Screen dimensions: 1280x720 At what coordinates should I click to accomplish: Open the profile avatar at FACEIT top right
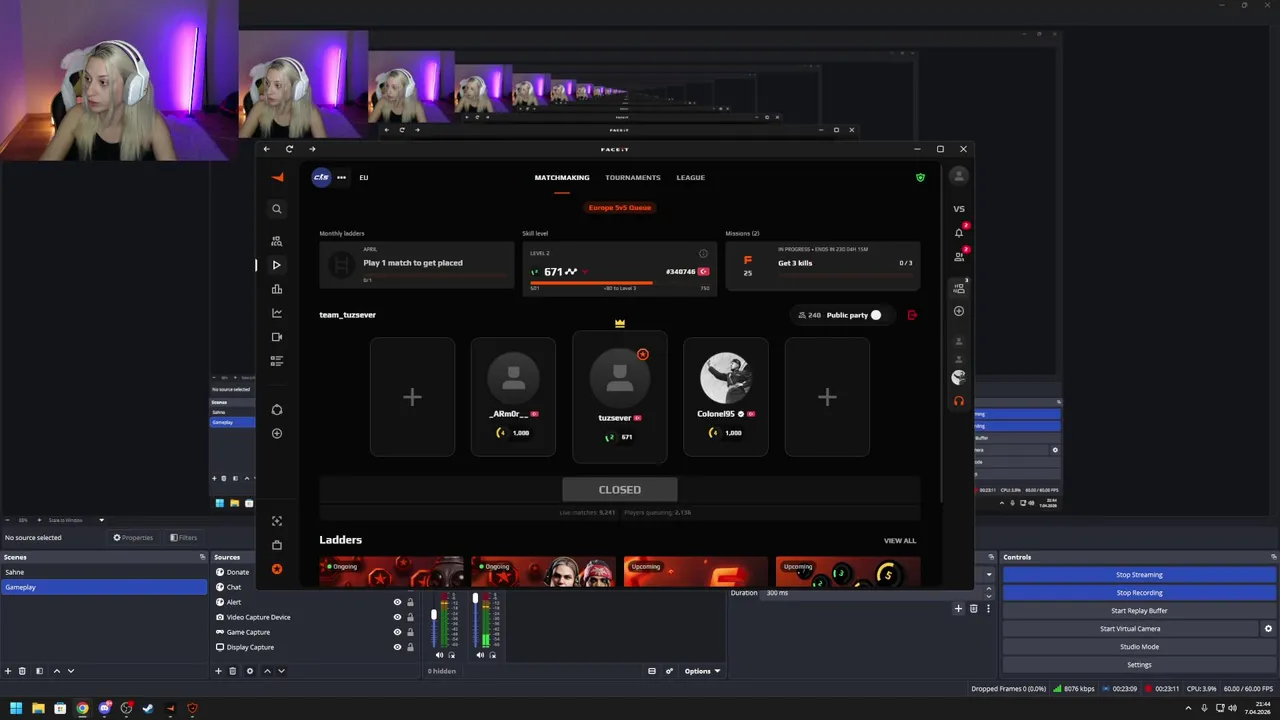pos(959,175)
